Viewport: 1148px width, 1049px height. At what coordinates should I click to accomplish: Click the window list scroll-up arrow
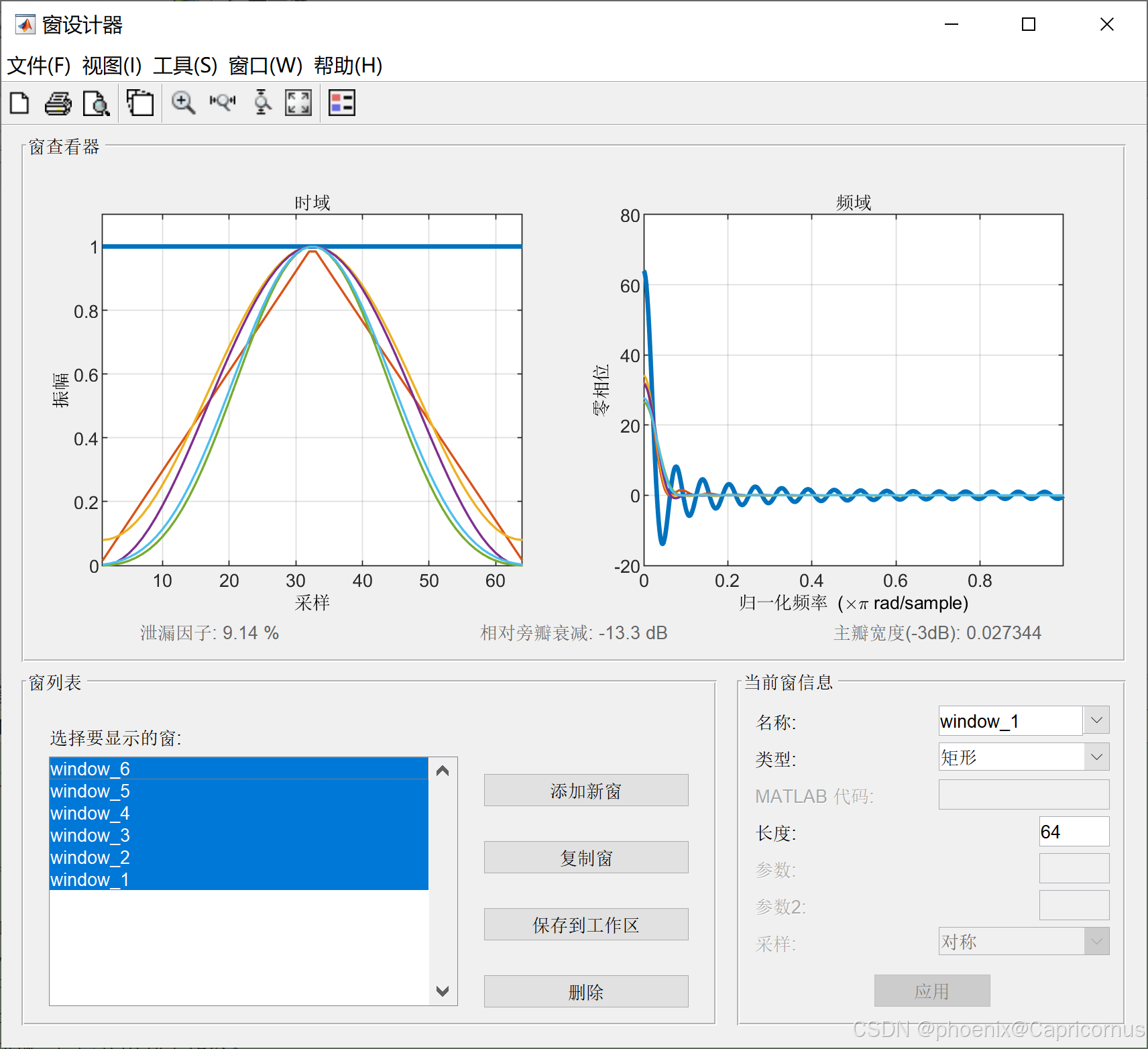click(443, 771)
